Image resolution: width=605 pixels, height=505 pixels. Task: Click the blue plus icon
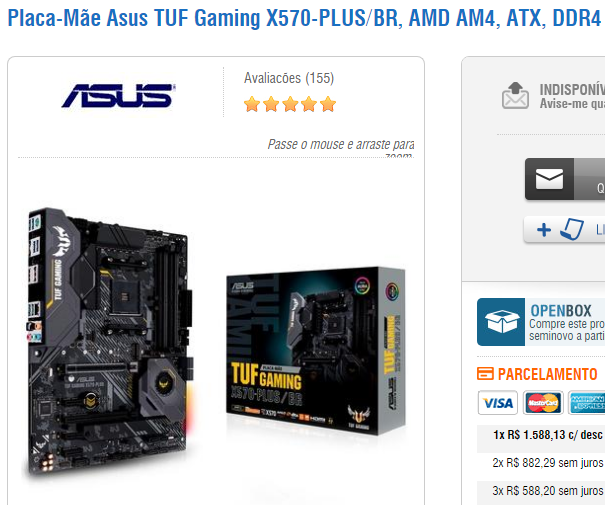544,230
